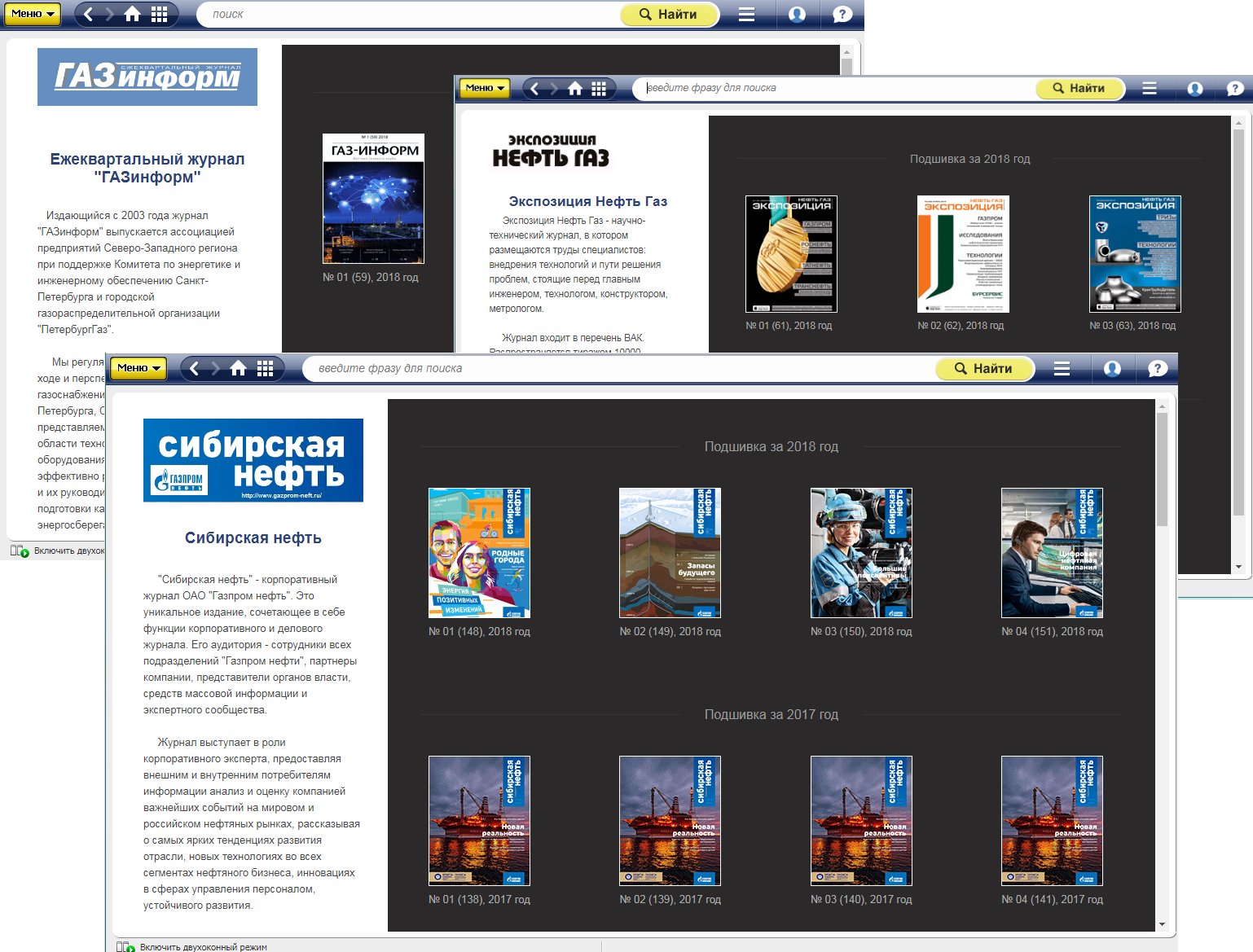1253x952 pixels.
Task: Open Сибирская нефть issue № 04 (141) cover
Action: click(1052, 821)
